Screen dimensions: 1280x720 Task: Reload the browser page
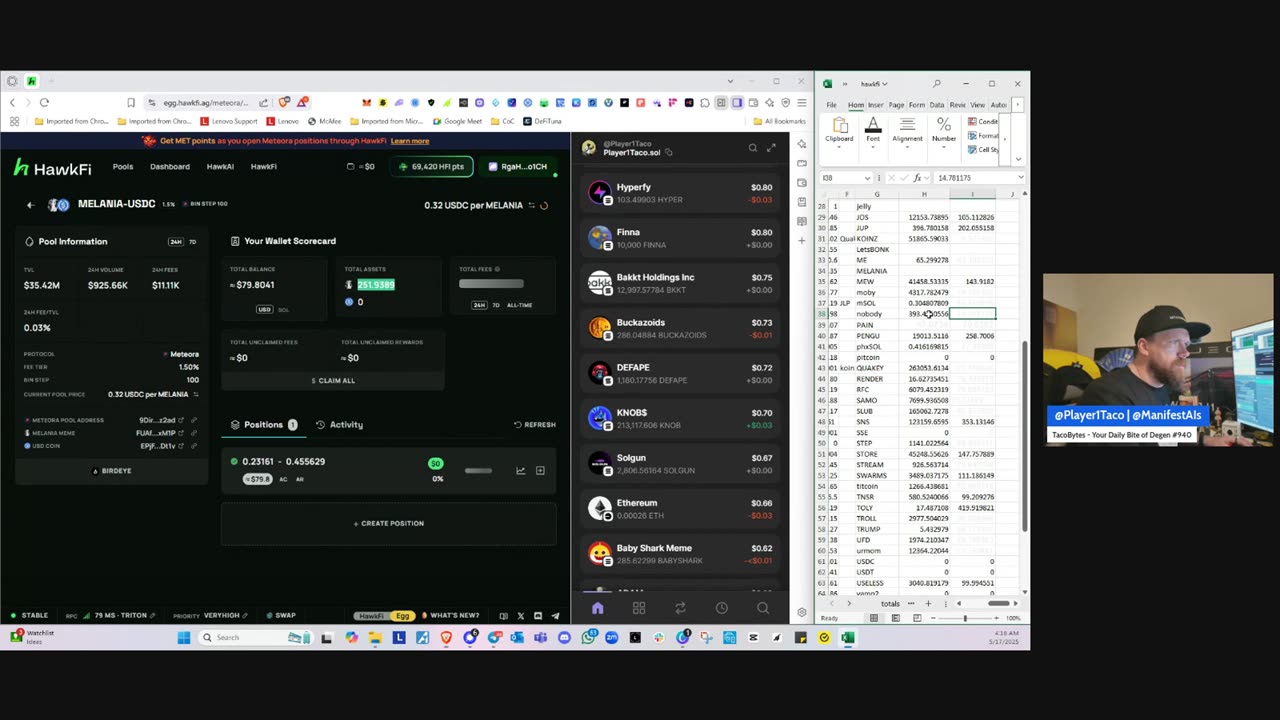click(x=44, y=102)
